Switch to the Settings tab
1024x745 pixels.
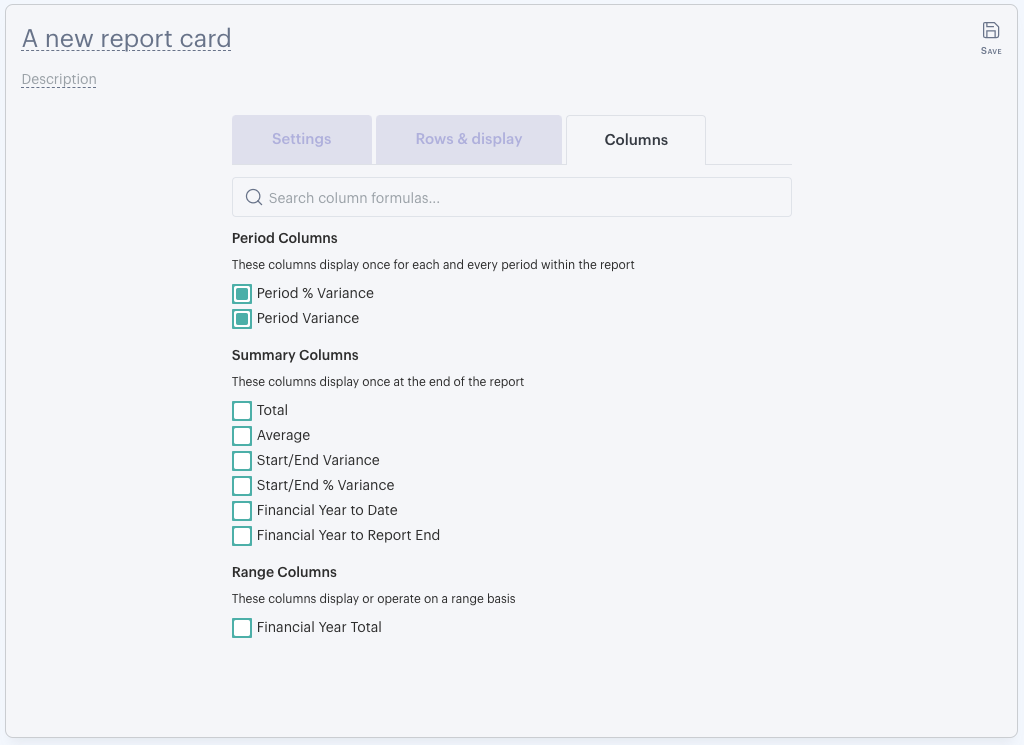(x=302, y=140)
